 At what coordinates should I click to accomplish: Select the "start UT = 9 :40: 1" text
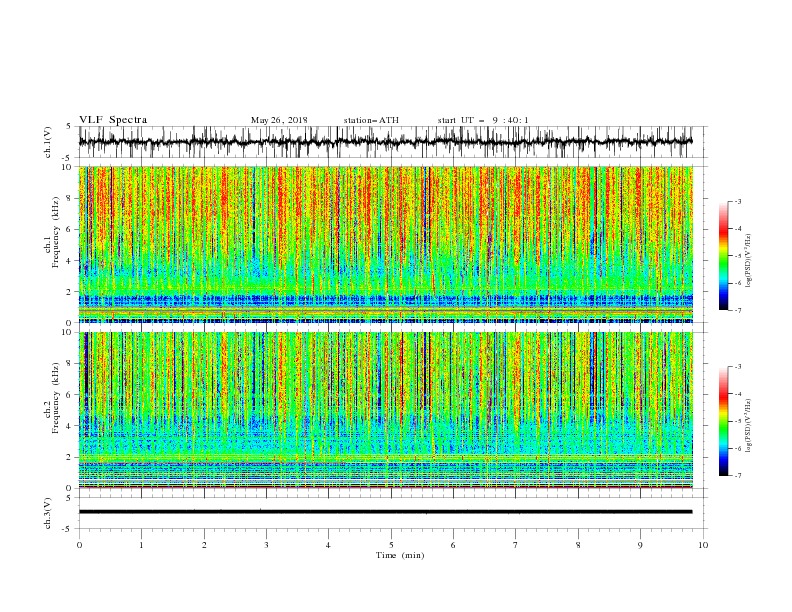(483, 120)
